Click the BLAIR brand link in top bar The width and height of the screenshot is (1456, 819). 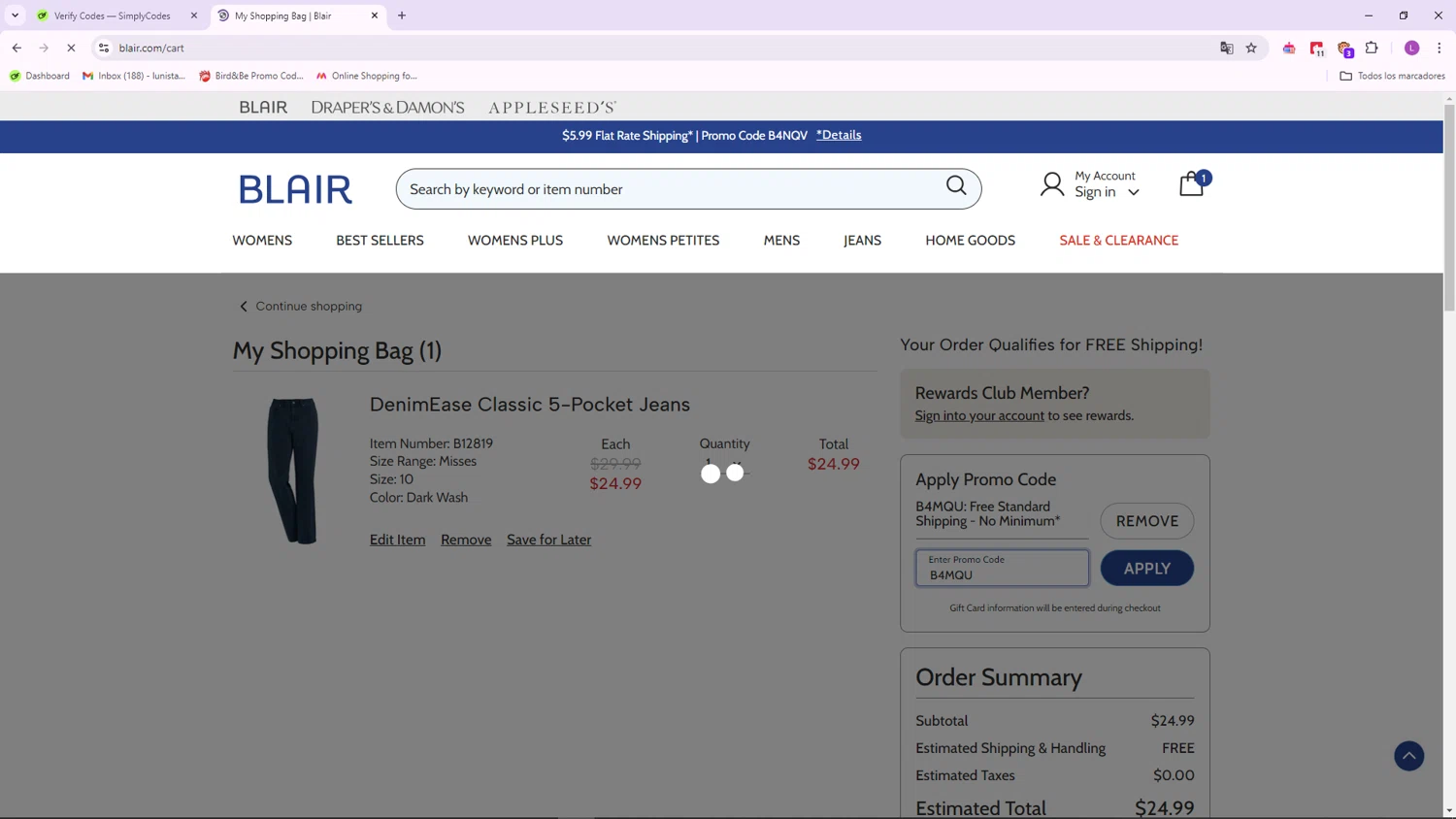(x=263, y=108)
